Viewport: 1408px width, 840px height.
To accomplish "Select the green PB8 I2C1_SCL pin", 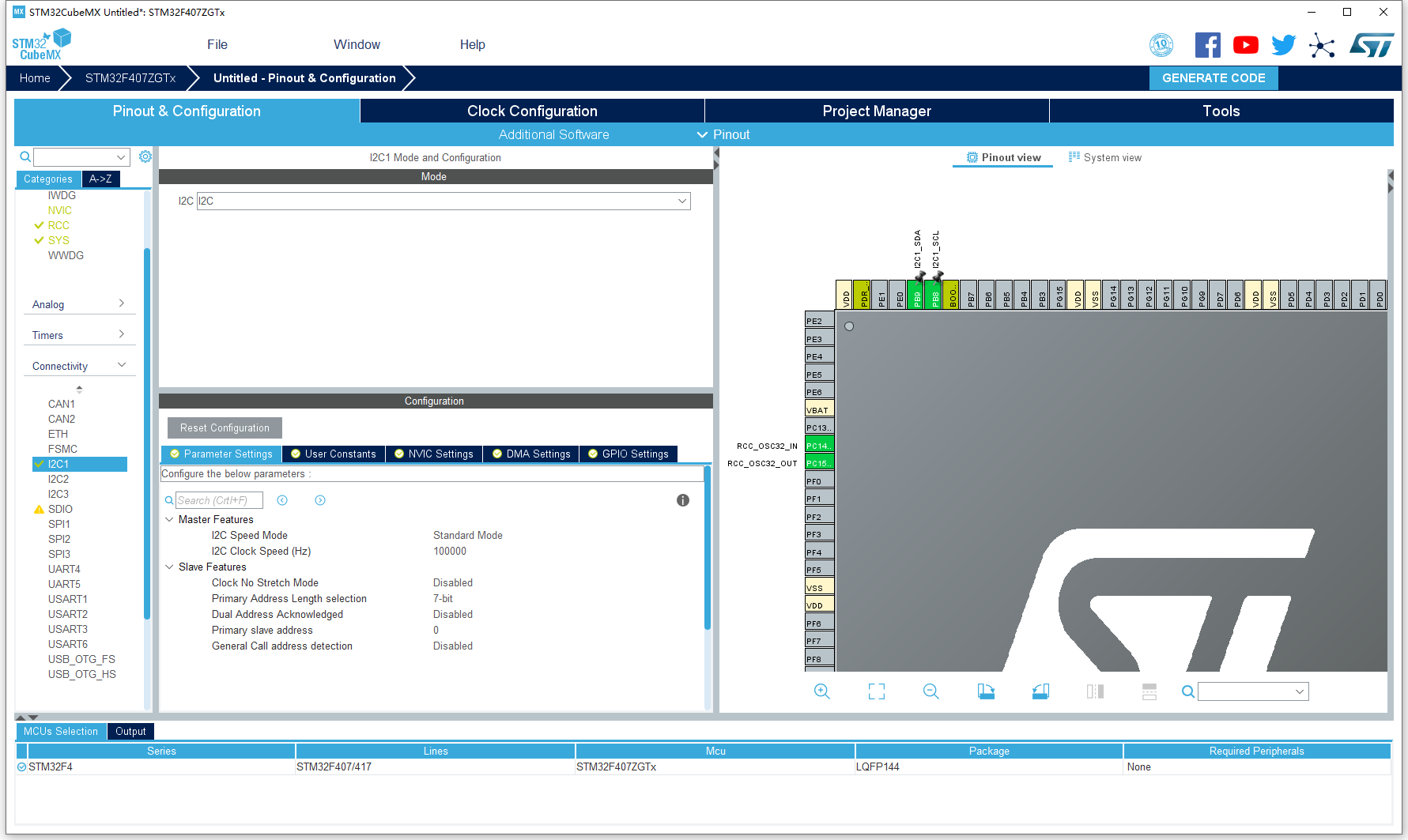I will click(x=934, y=295).
